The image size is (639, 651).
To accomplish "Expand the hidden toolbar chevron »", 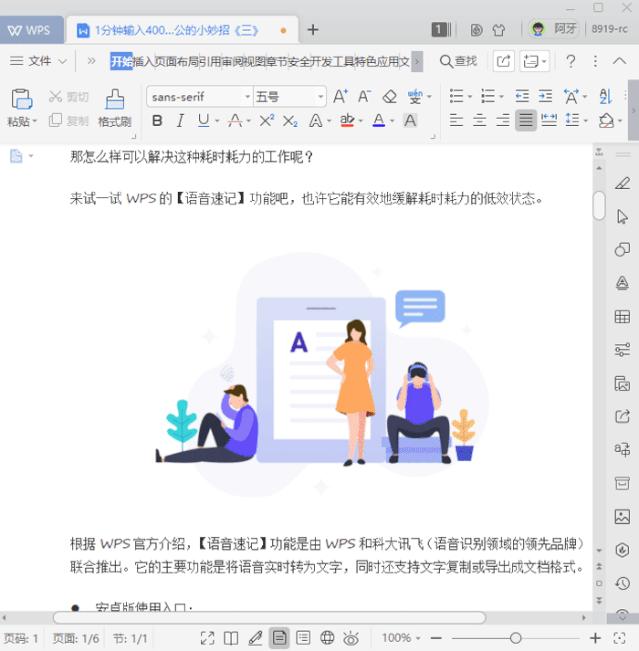I will (x=91, y=61).
